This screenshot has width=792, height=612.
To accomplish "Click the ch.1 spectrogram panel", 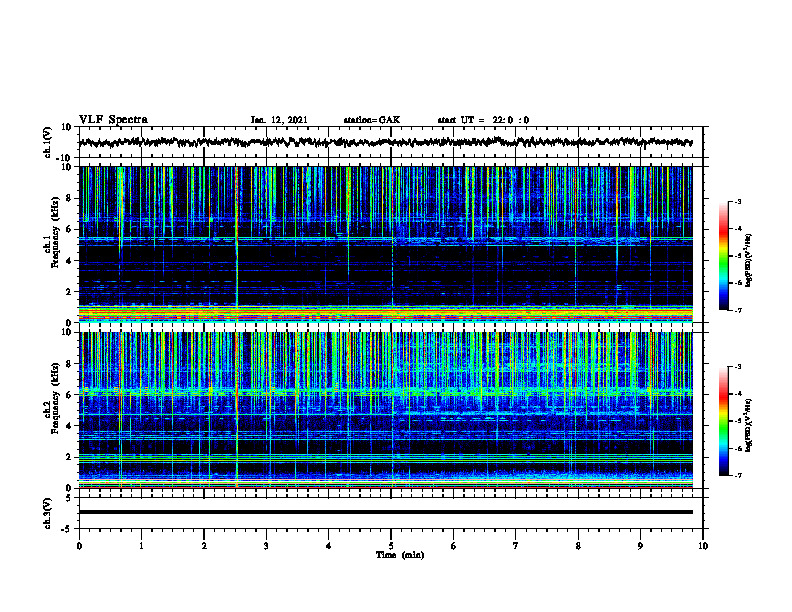I will (386, 244).
